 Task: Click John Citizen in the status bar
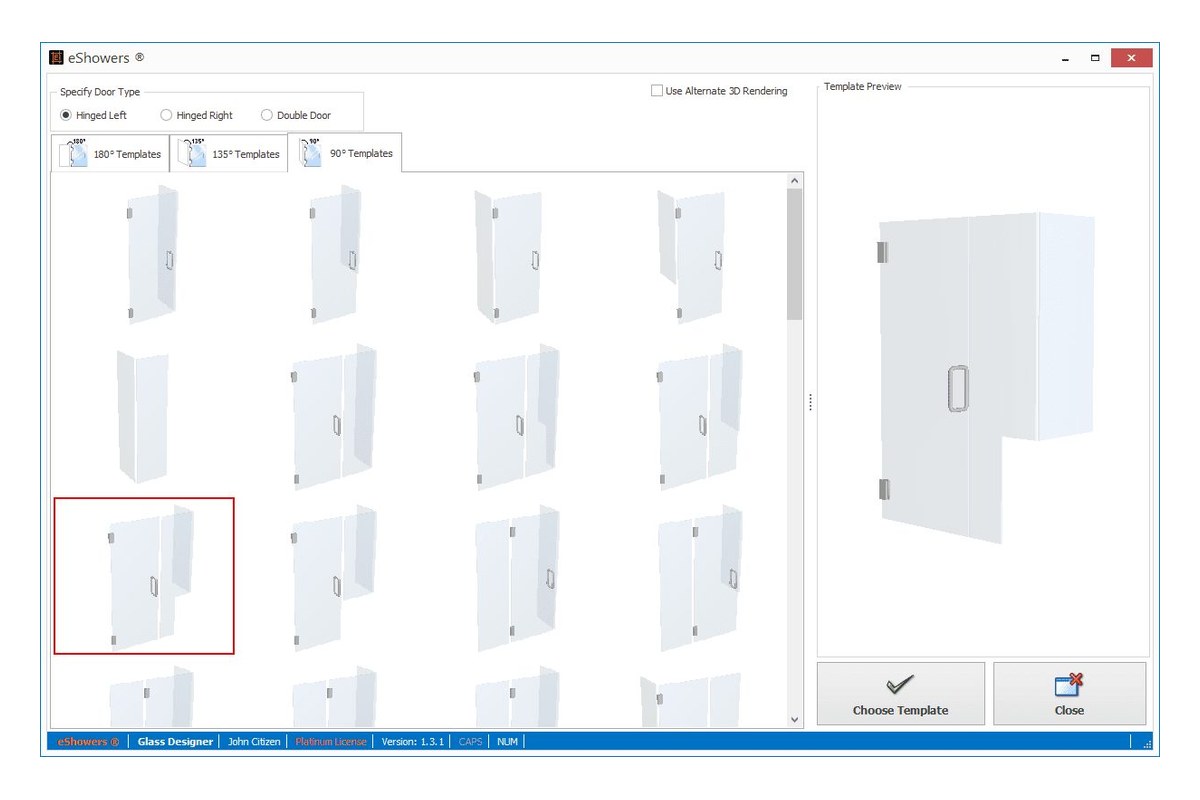point(254,742)
